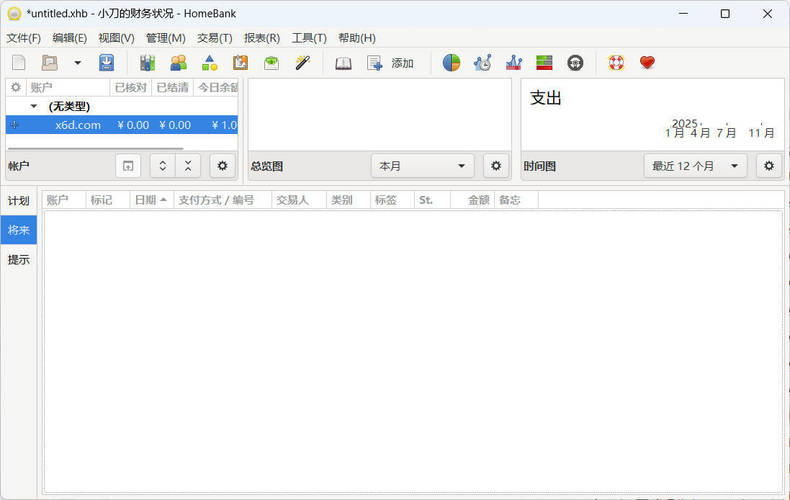Screen dimensions: 790x500
Task: Open the statistics pie chart report
Action: 451,63
